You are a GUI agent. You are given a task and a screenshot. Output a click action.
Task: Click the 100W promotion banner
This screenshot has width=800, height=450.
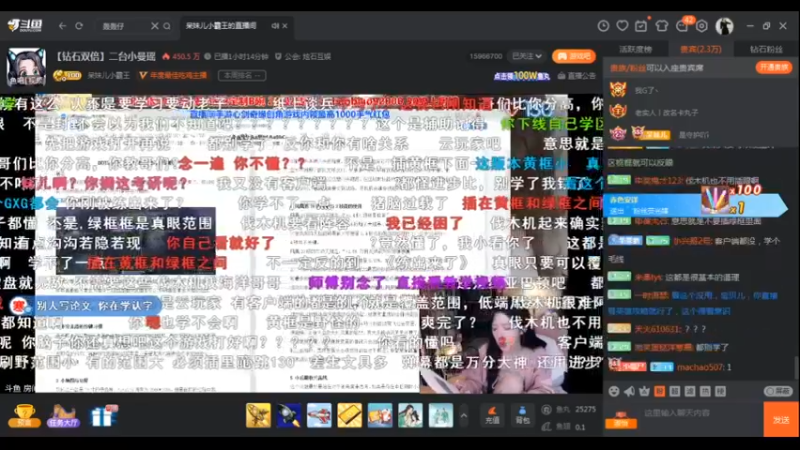click(522, 76)
